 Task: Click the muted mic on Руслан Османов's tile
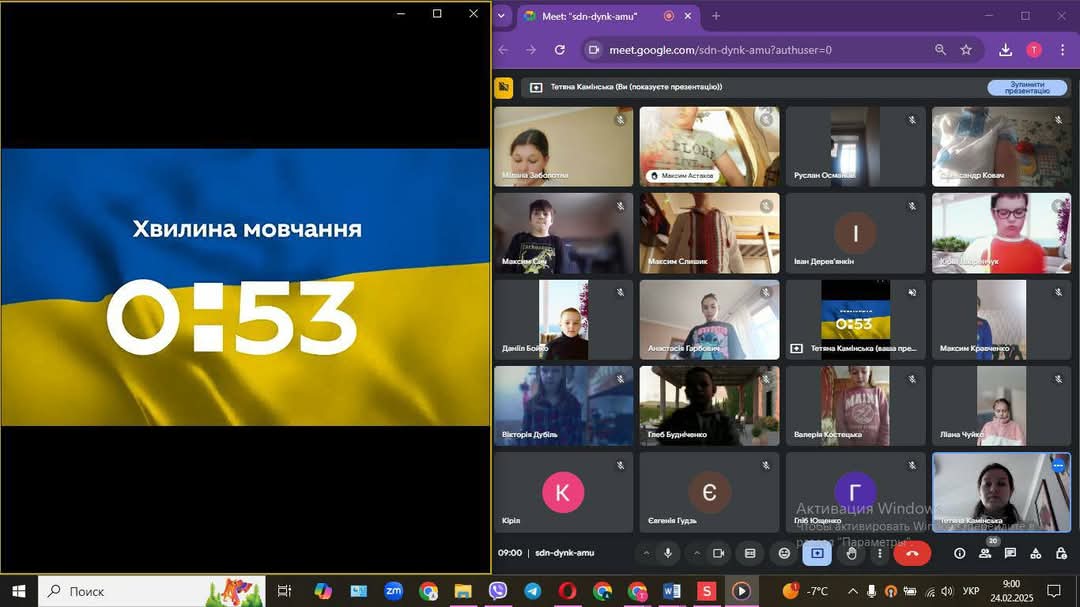pyautogui.click(x=912, y=120)
